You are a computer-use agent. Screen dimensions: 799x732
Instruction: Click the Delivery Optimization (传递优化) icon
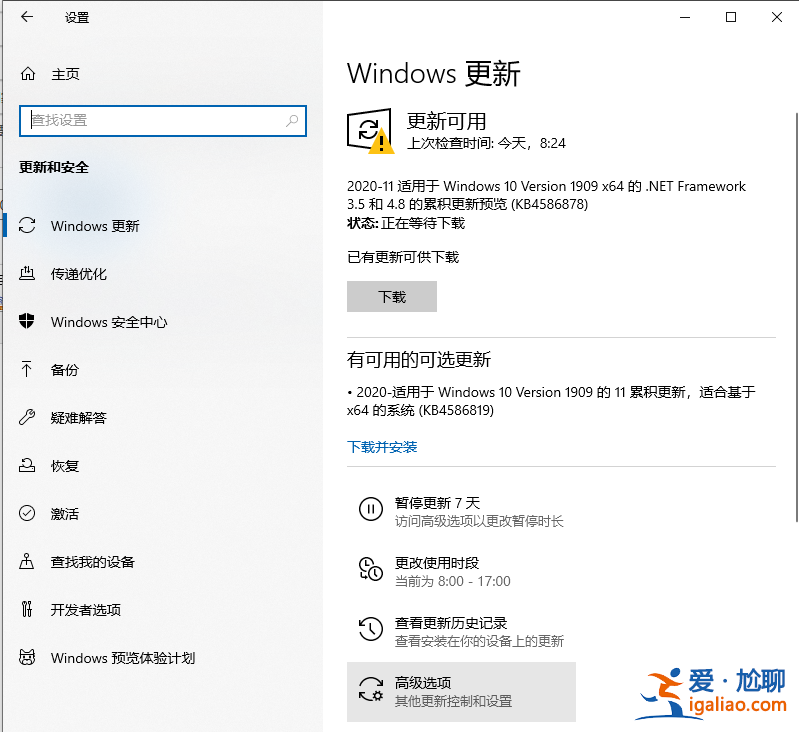click(27, 274)
